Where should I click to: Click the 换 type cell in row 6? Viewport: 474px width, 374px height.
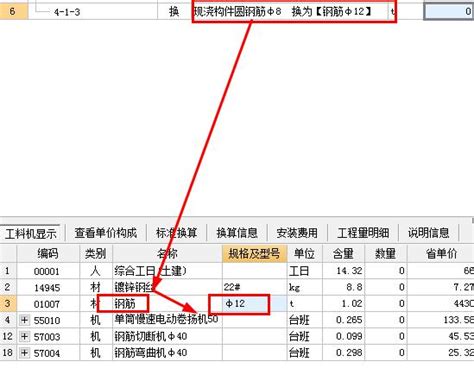(174, 12)
